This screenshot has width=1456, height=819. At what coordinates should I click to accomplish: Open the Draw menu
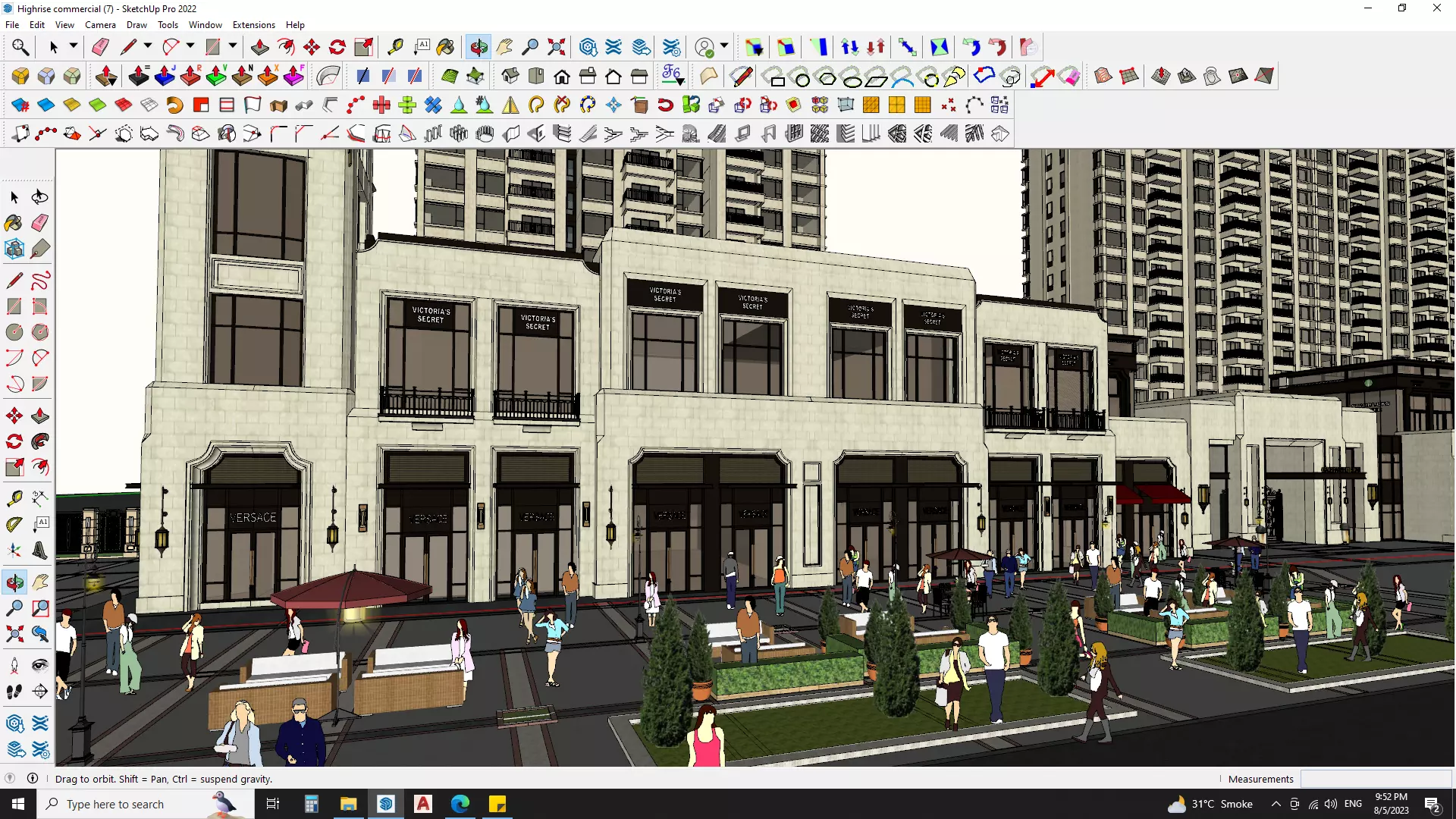pos(136,25)
